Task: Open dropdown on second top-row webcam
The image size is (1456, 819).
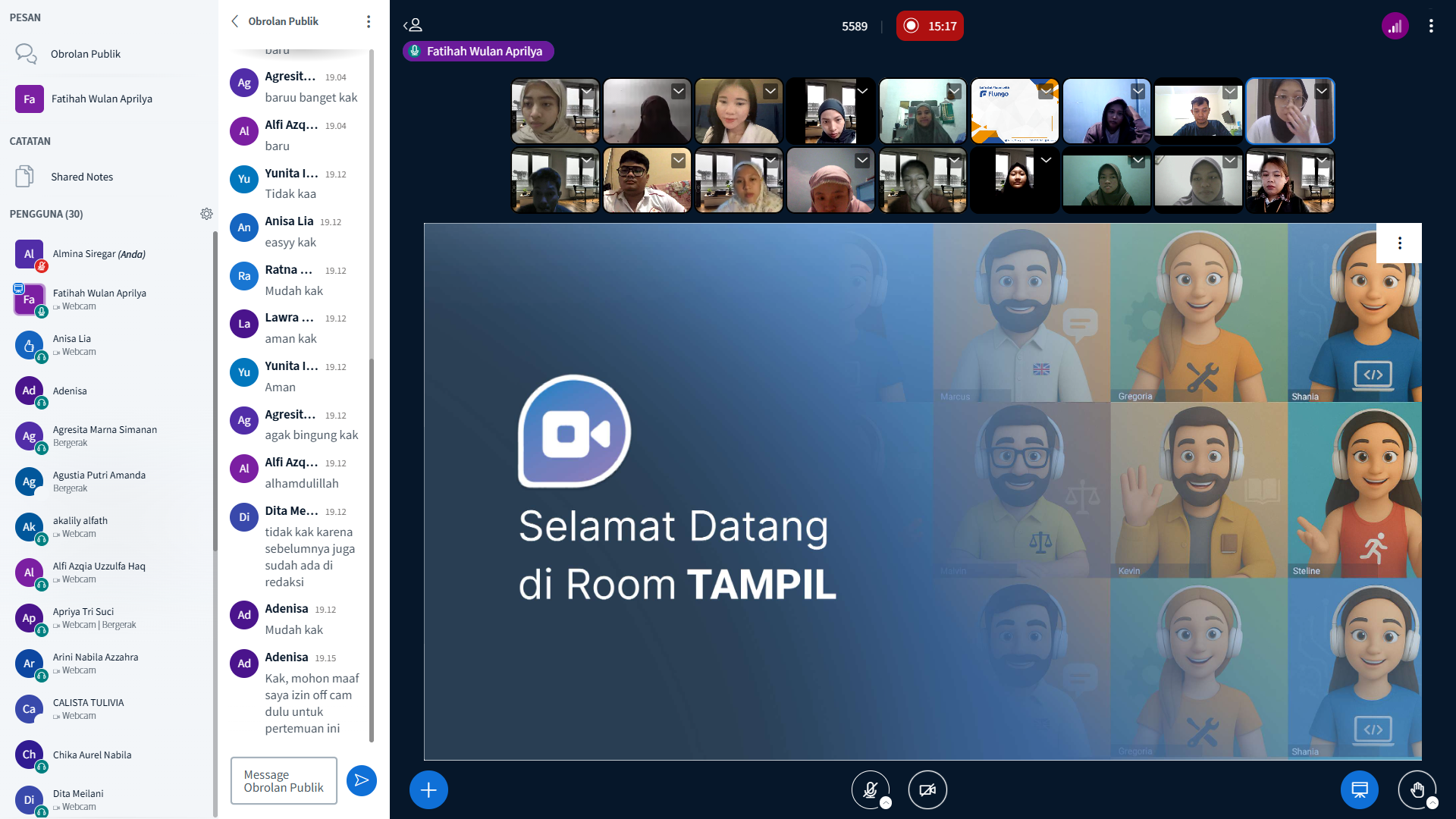Action: pos(679,91)
